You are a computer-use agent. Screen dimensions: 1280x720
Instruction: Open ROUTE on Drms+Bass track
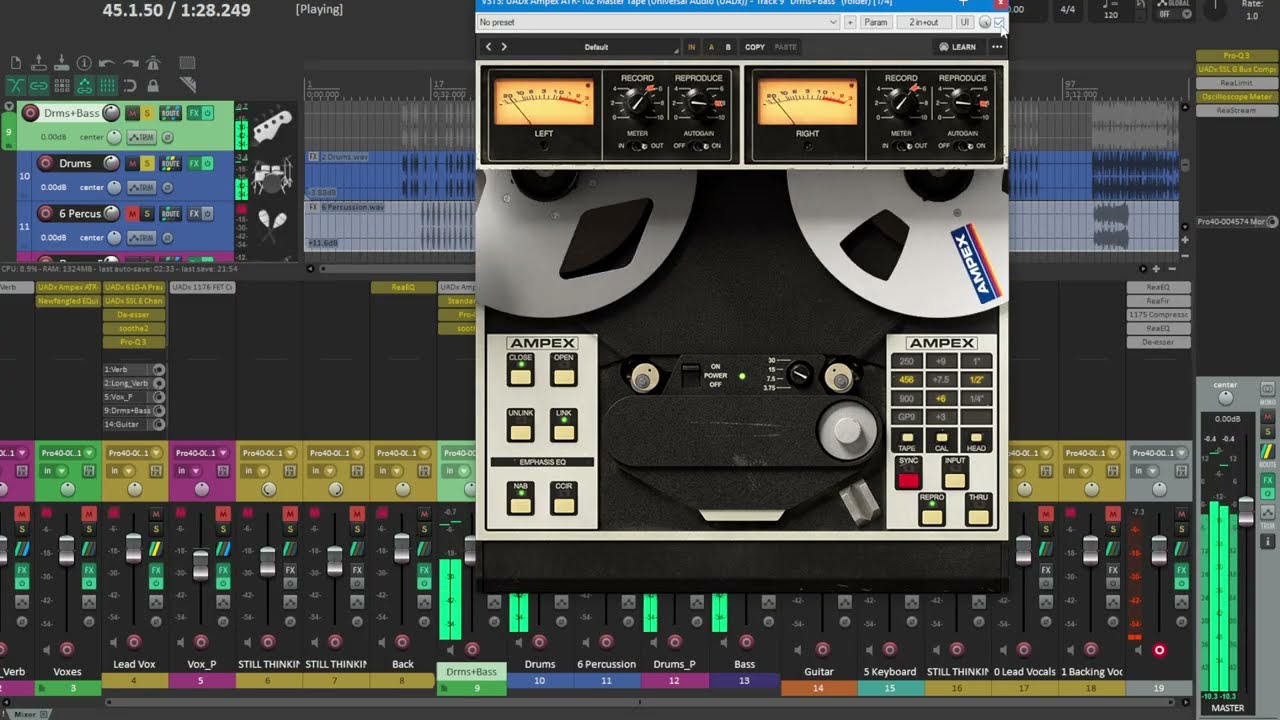tap(170, 113)
